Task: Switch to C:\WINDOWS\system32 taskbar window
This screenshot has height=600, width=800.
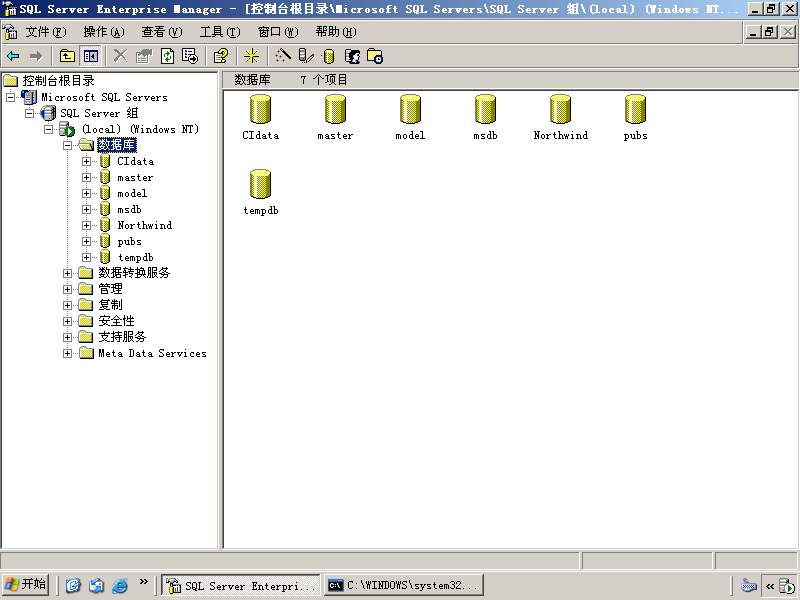Action: [x=404, y=585]
